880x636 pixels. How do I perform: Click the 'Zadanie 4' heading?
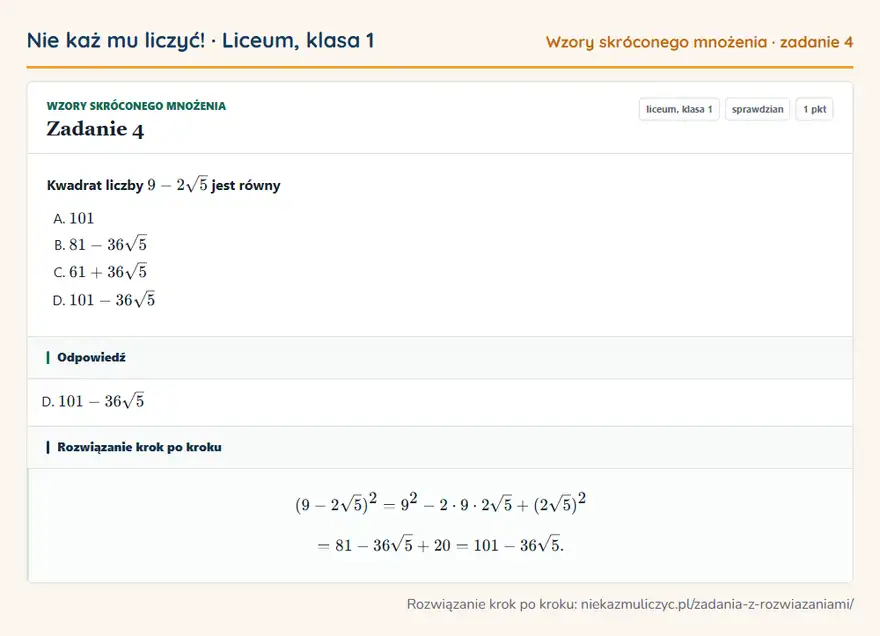pos(95,129)
